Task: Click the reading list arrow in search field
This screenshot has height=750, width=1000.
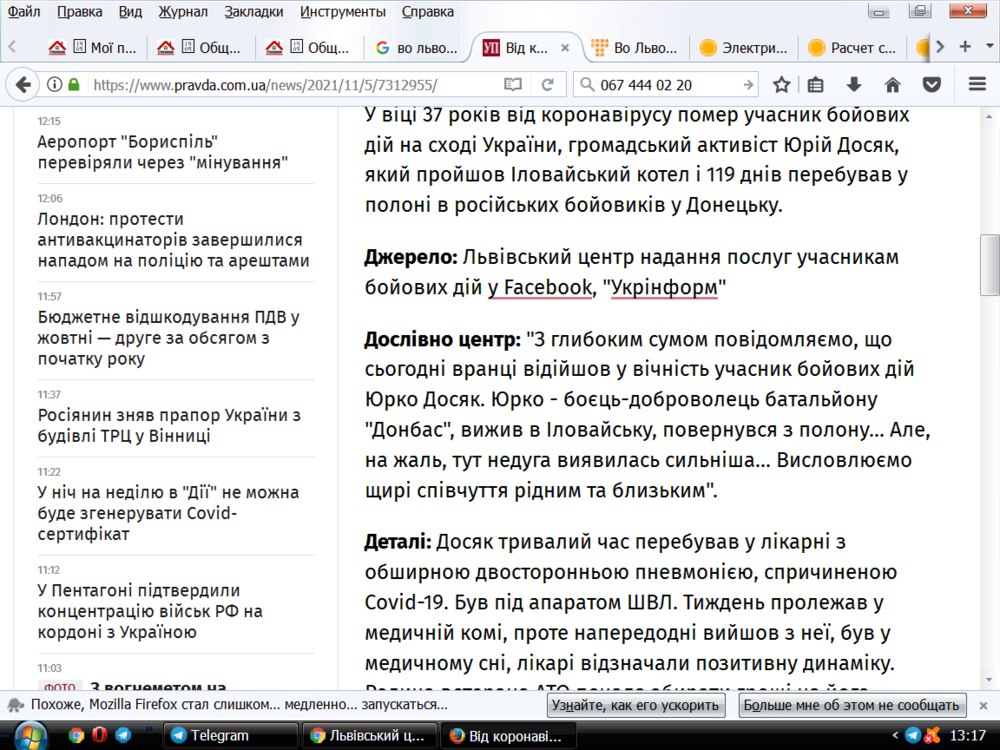Action: (748, 85)
